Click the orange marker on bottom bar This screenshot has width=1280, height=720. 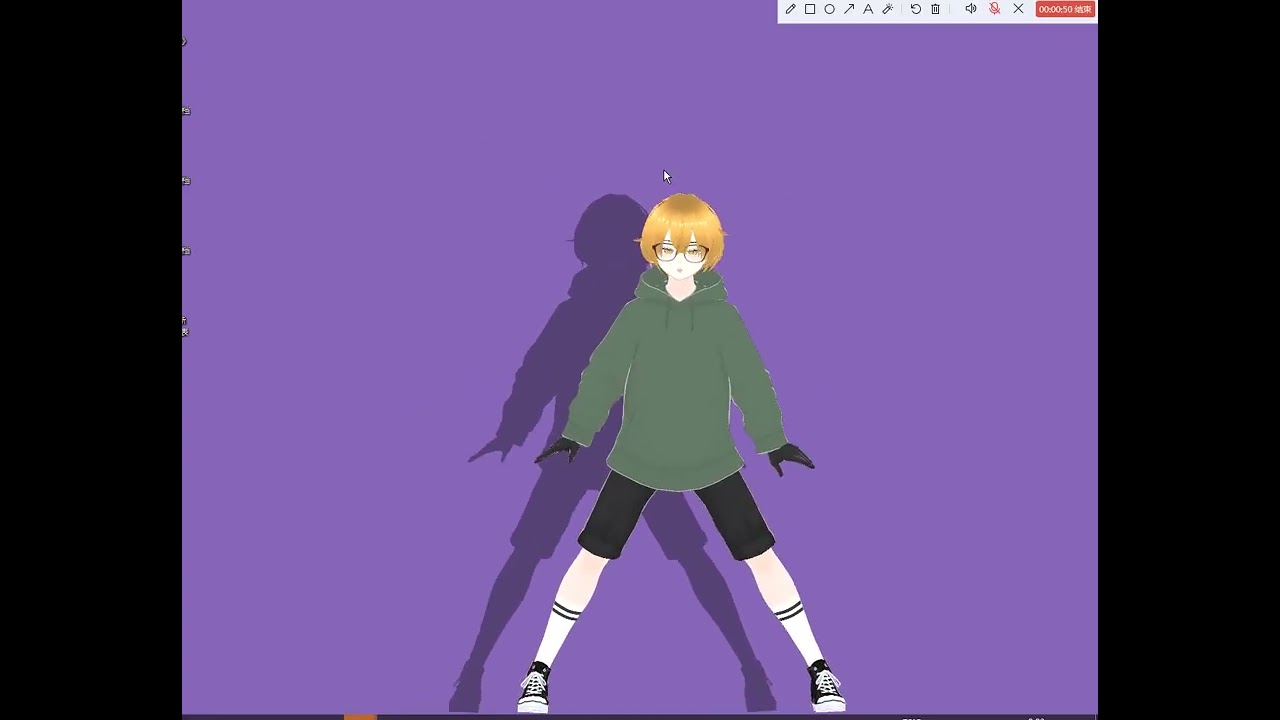[x=360, y=716]
